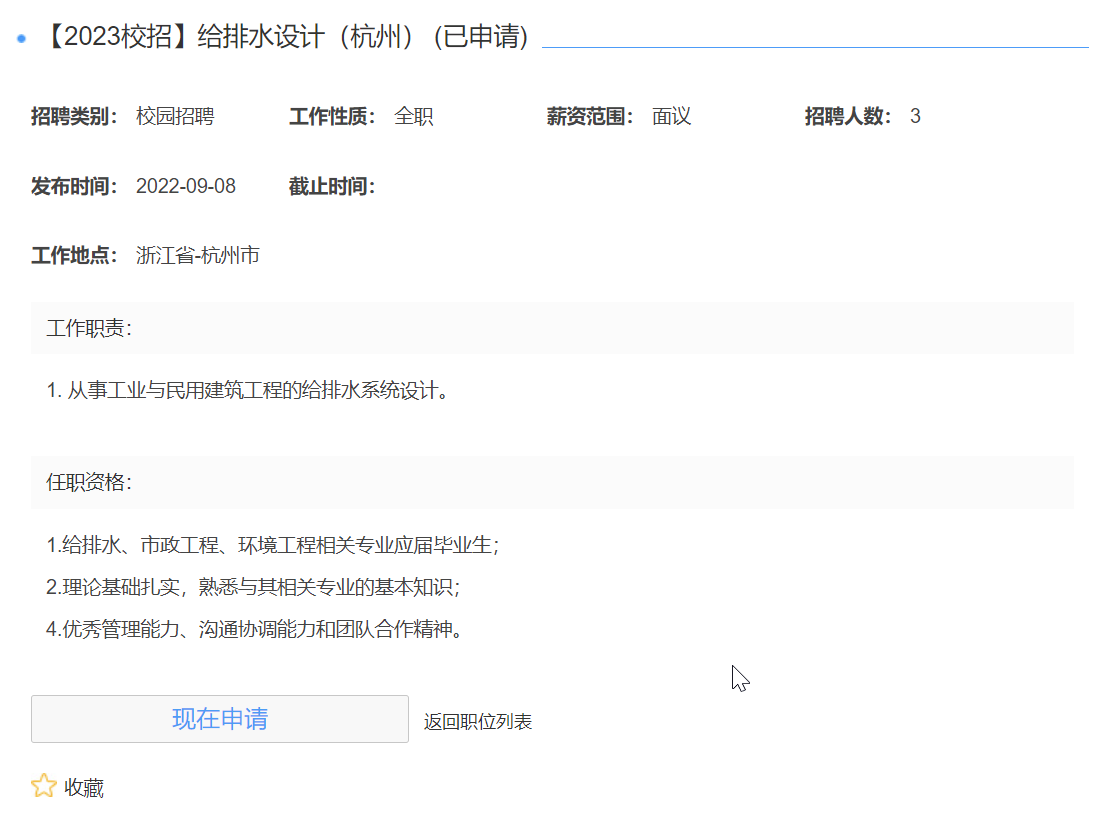1107x835 pixels.
Task: Click the 招聘类别 label
Action: pyautogui.click(x=74, y=116)
